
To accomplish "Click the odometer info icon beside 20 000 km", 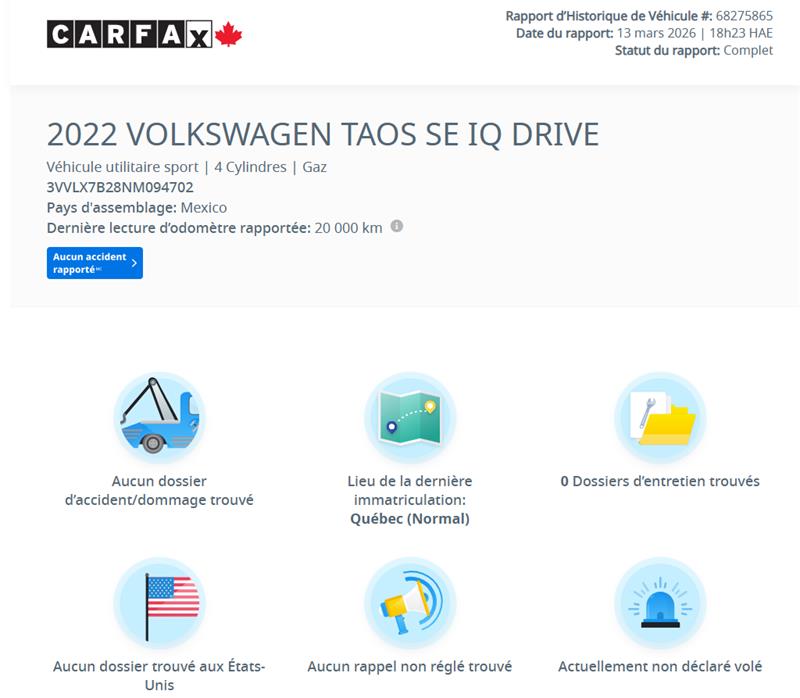I will coord(397,226).
